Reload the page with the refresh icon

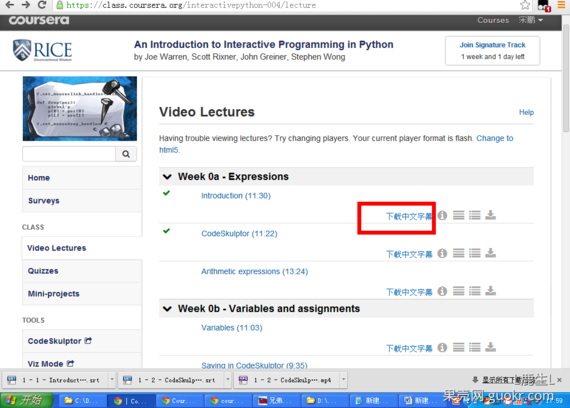click(42, 5)
